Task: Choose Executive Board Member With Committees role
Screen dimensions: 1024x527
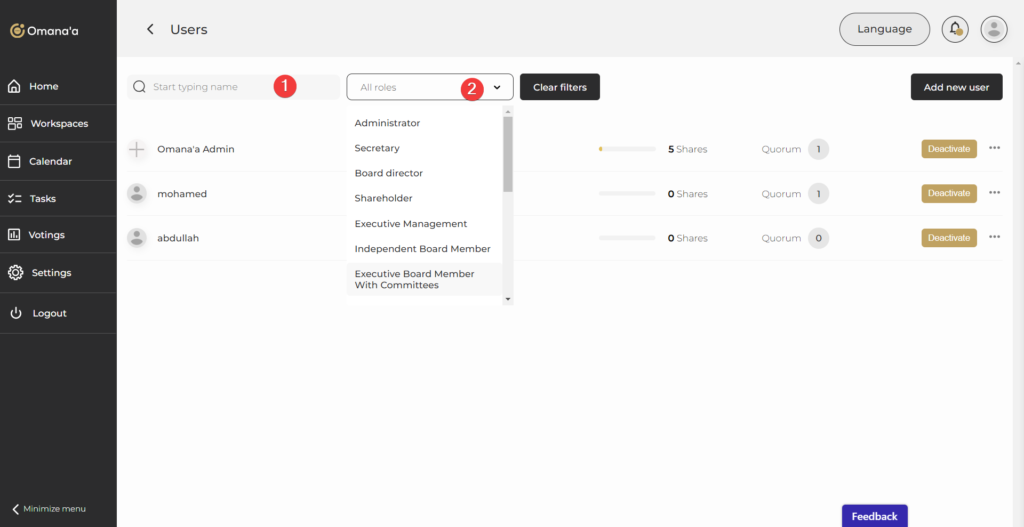Action: tap(414, 279)
